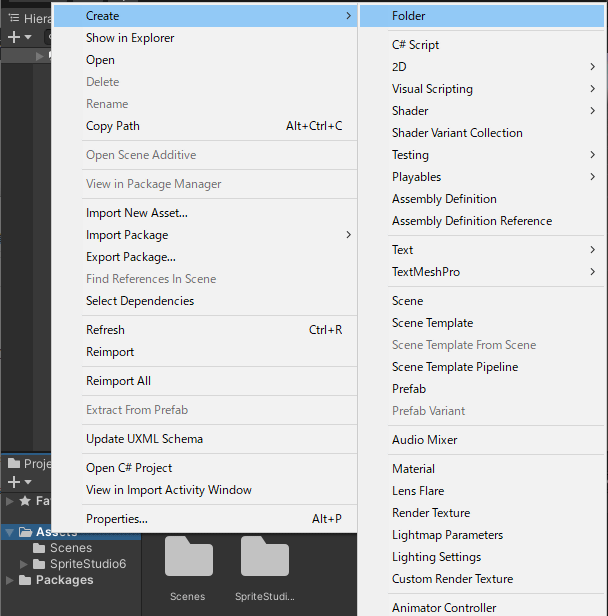Choose Folder in the Create submenu

pos(482,16)
